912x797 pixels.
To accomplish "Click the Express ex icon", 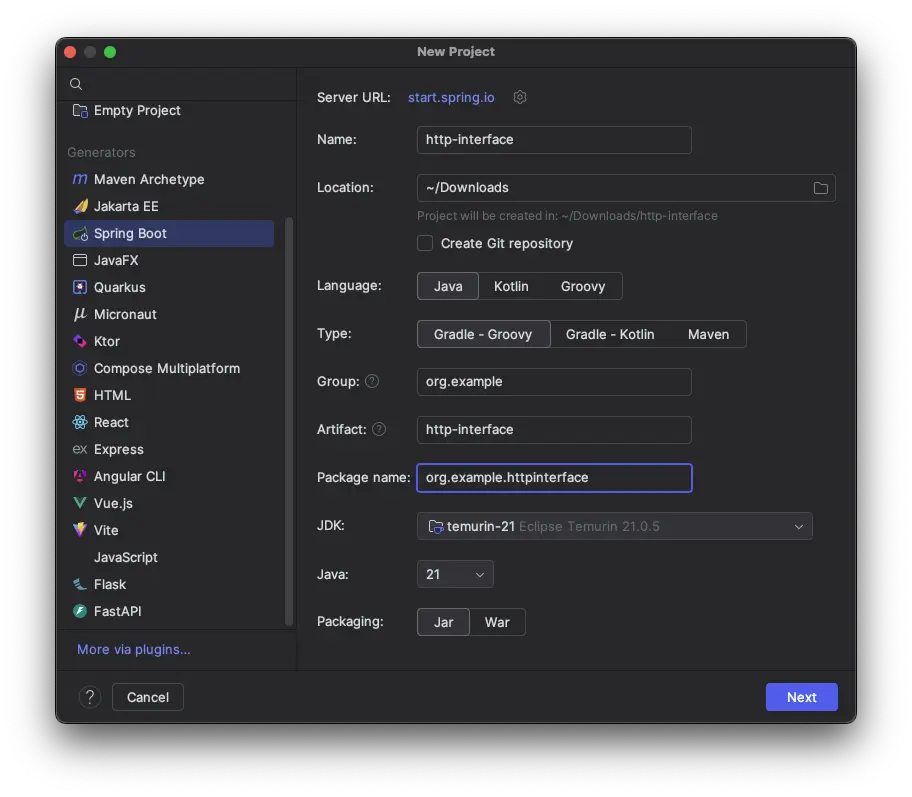I will [80, 449].
